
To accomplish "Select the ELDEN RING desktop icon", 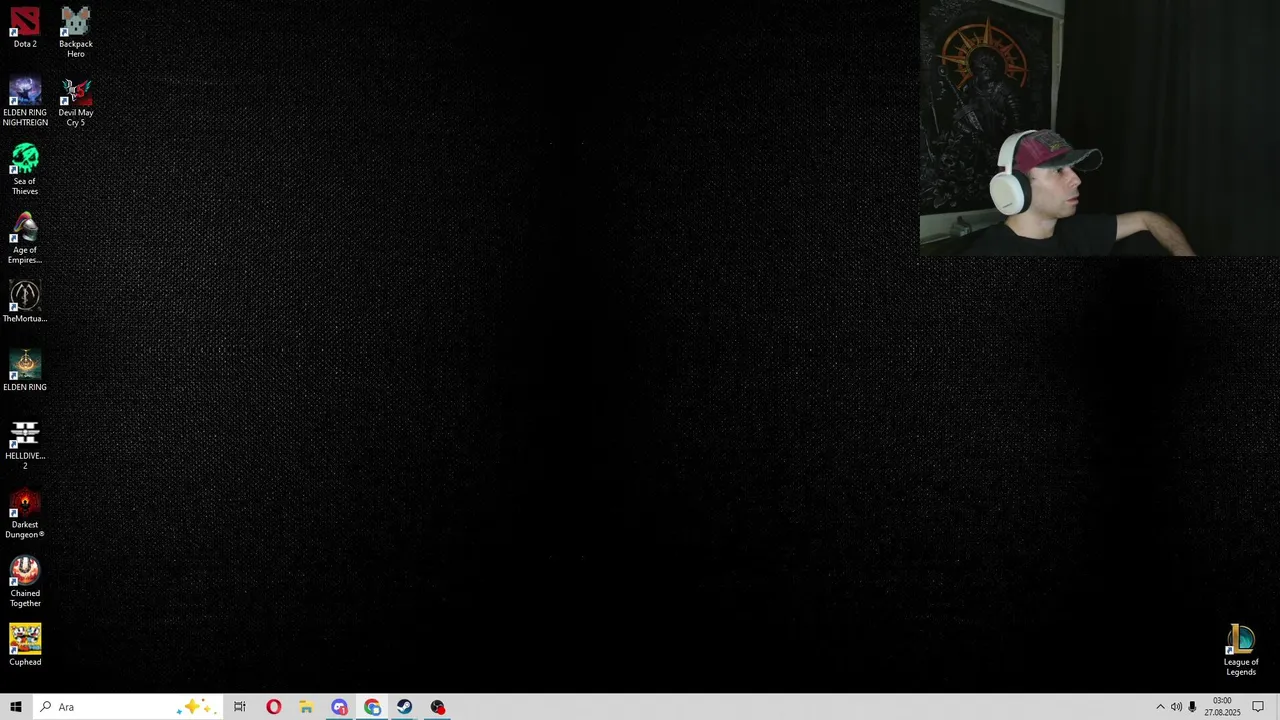I will pos(25,371).
